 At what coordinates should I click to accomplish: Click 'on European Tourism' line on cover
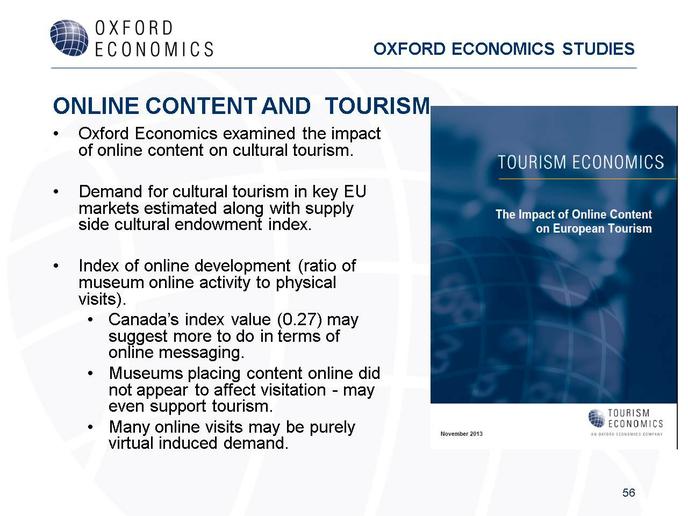click(594, 229)
